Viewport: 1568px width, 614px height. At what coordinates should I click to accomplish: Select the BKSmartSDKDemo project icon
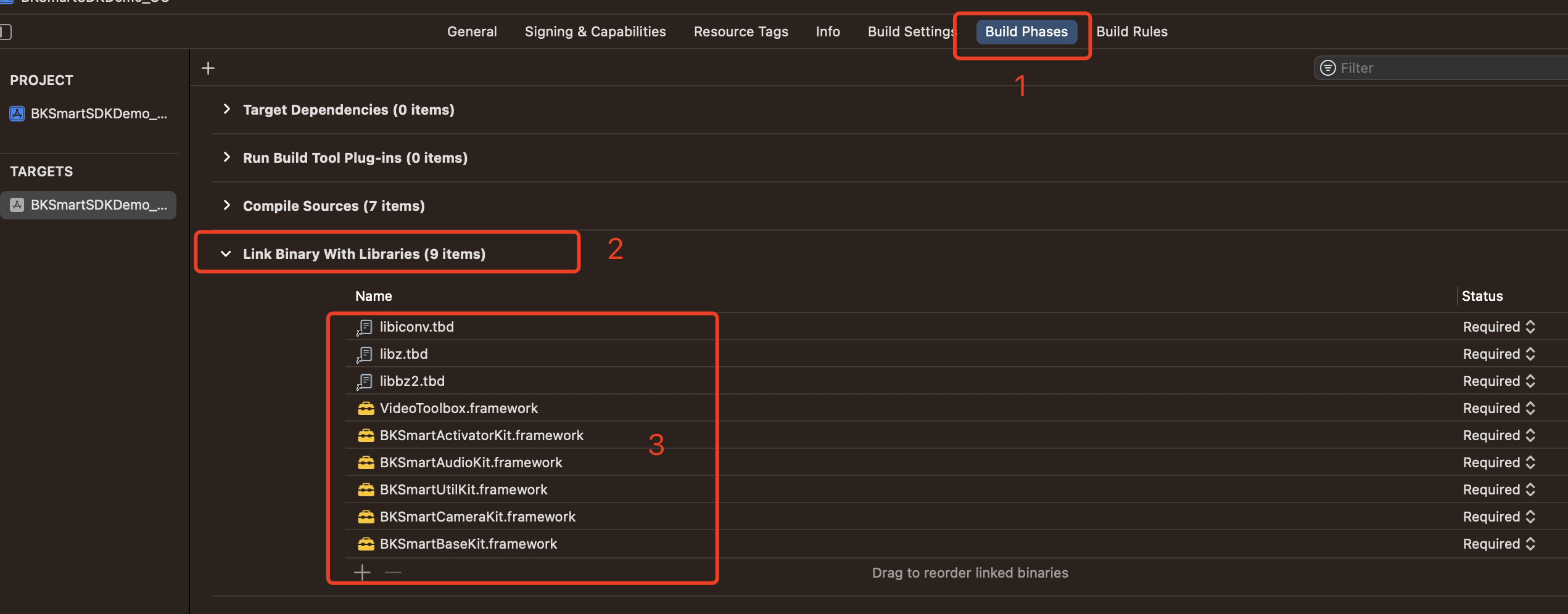[x=17, y=113]
